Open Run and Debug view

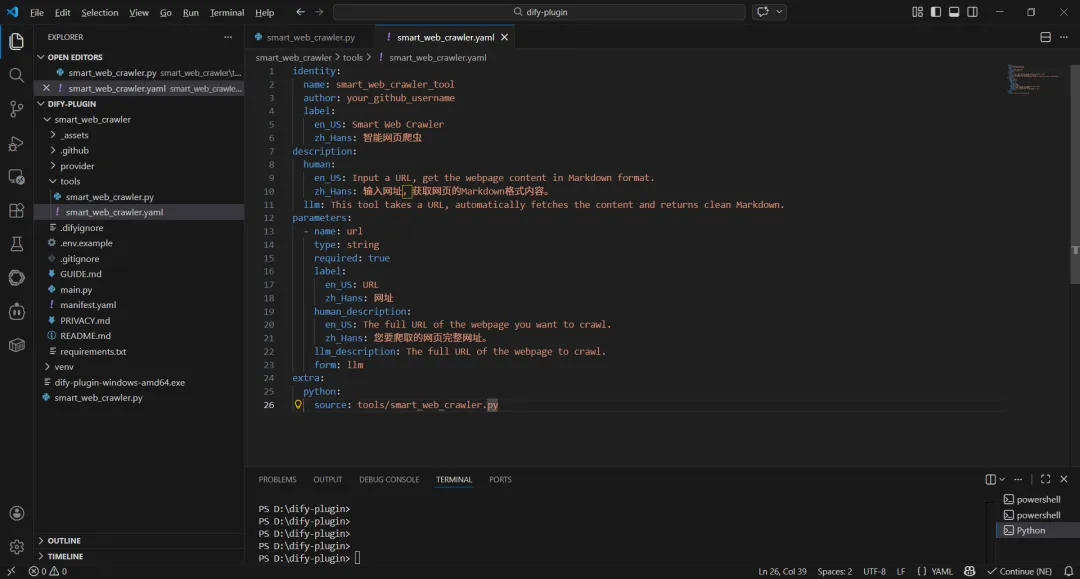coord(17,143)
